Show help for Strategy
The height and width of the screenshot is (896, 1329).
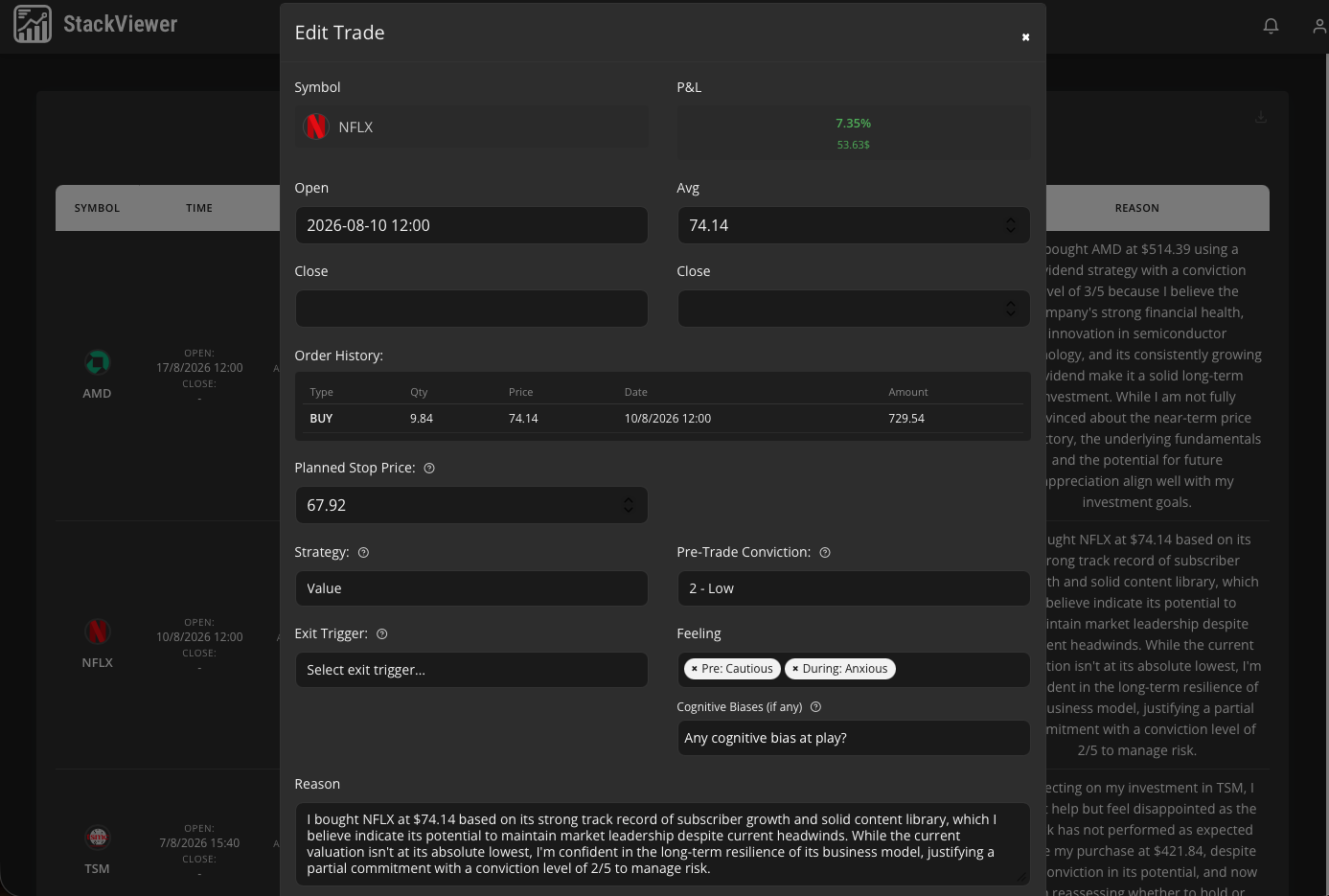tap(363, 553)
